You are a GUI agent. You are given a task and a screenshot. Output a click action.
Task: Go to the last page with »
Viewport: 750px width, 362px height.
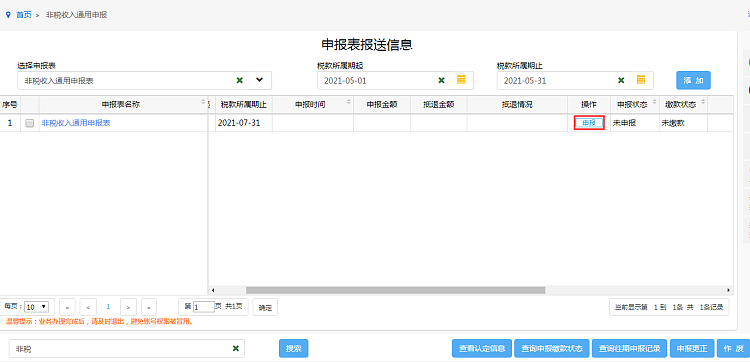click(149, 307)
